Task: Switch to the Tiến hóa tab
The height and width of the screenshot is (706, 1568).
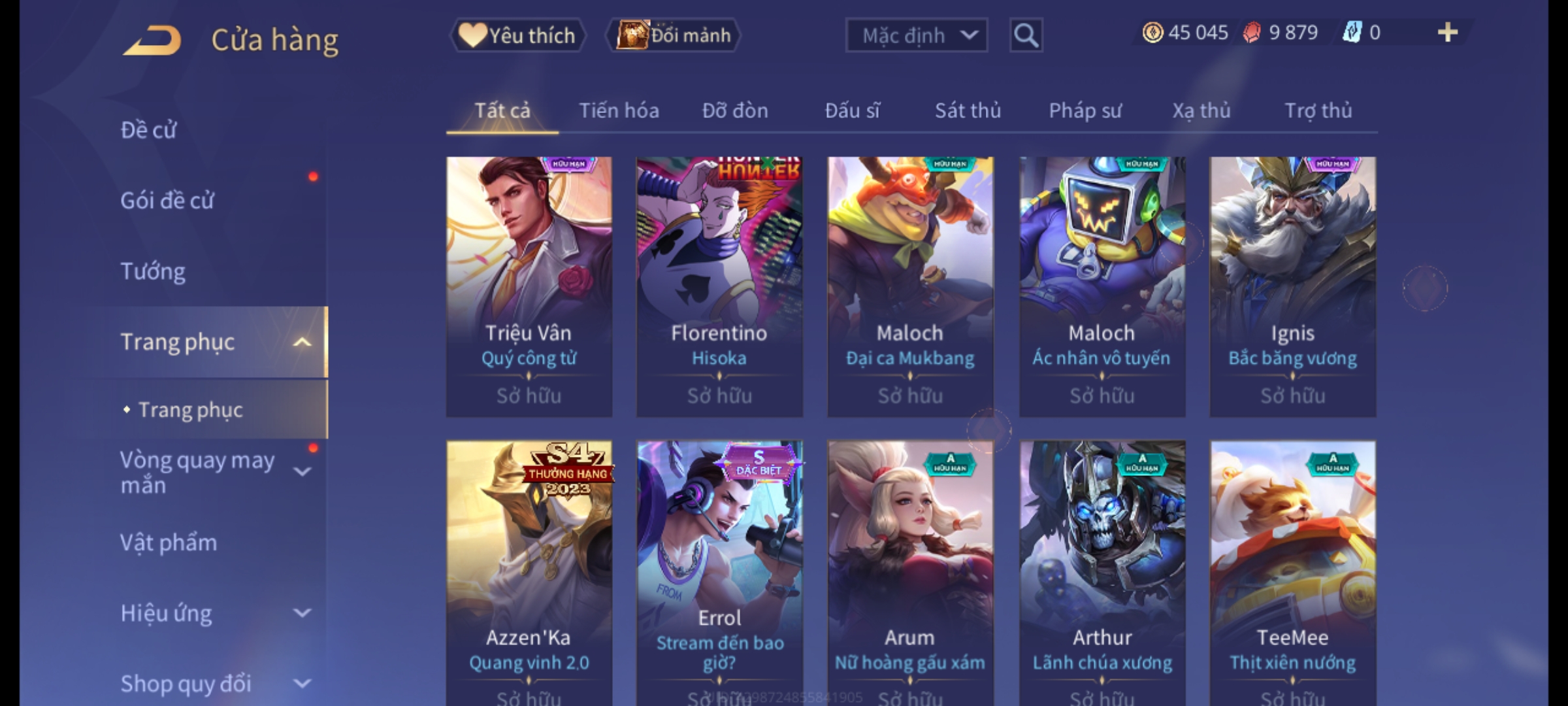Action: pos(619,110)
